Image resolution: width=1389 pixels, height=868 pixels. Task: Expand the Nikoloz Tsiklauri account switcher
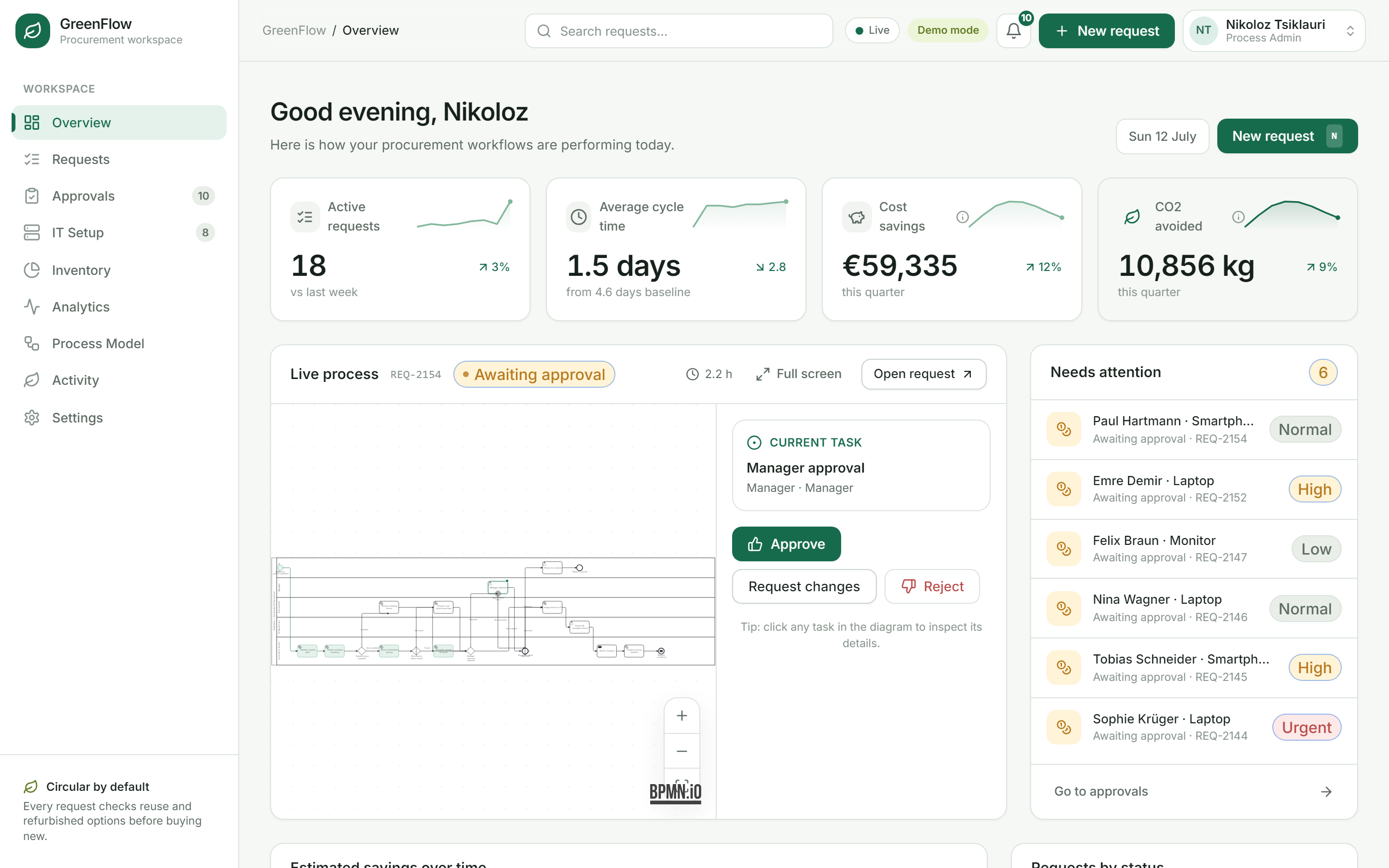[x=1274, y=30]
